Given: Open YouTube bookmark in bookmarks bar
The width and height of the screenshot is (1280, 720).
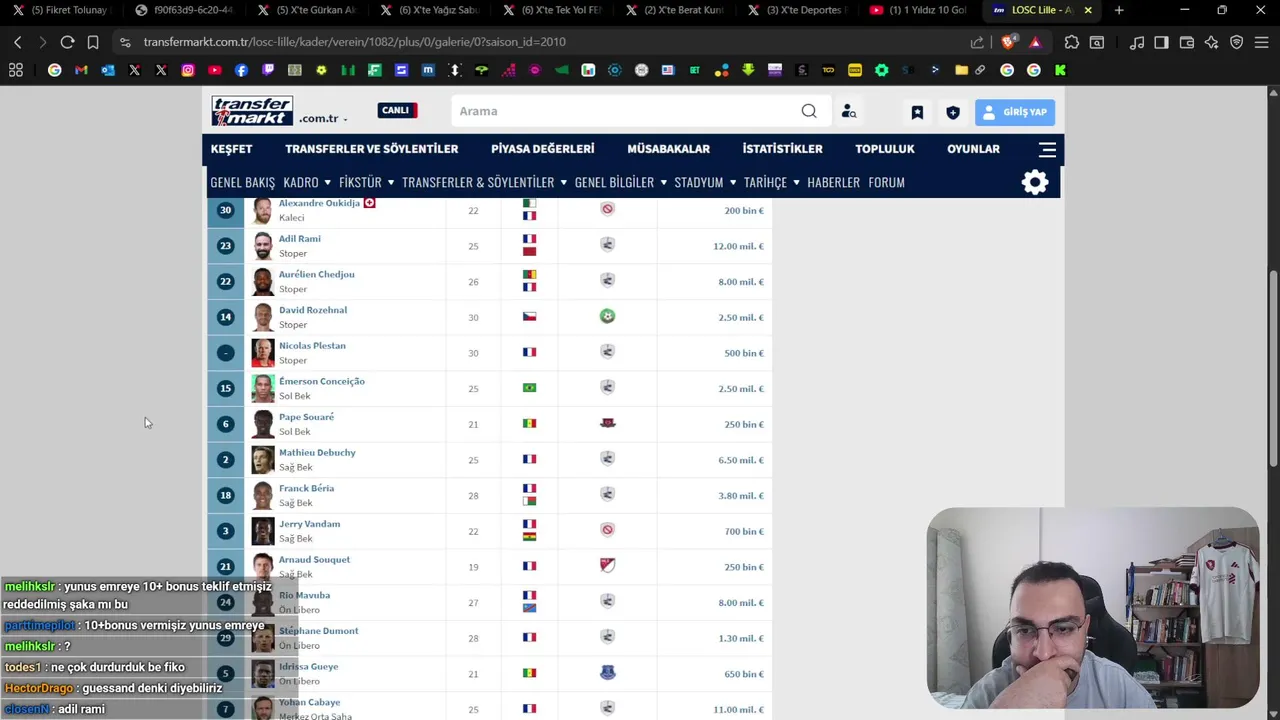Looking at the screenshot, I should coord(215,70).
